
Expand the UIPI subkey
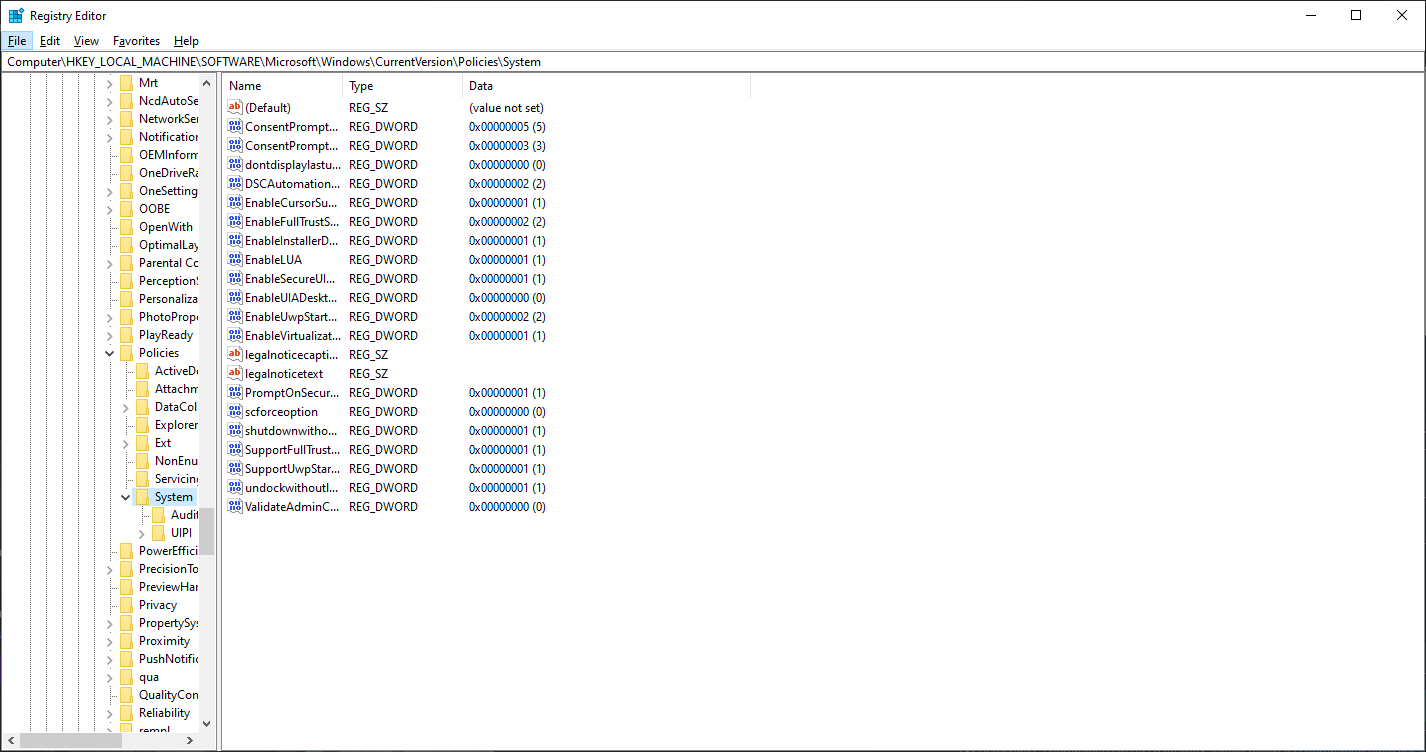(x=142, y=533)
